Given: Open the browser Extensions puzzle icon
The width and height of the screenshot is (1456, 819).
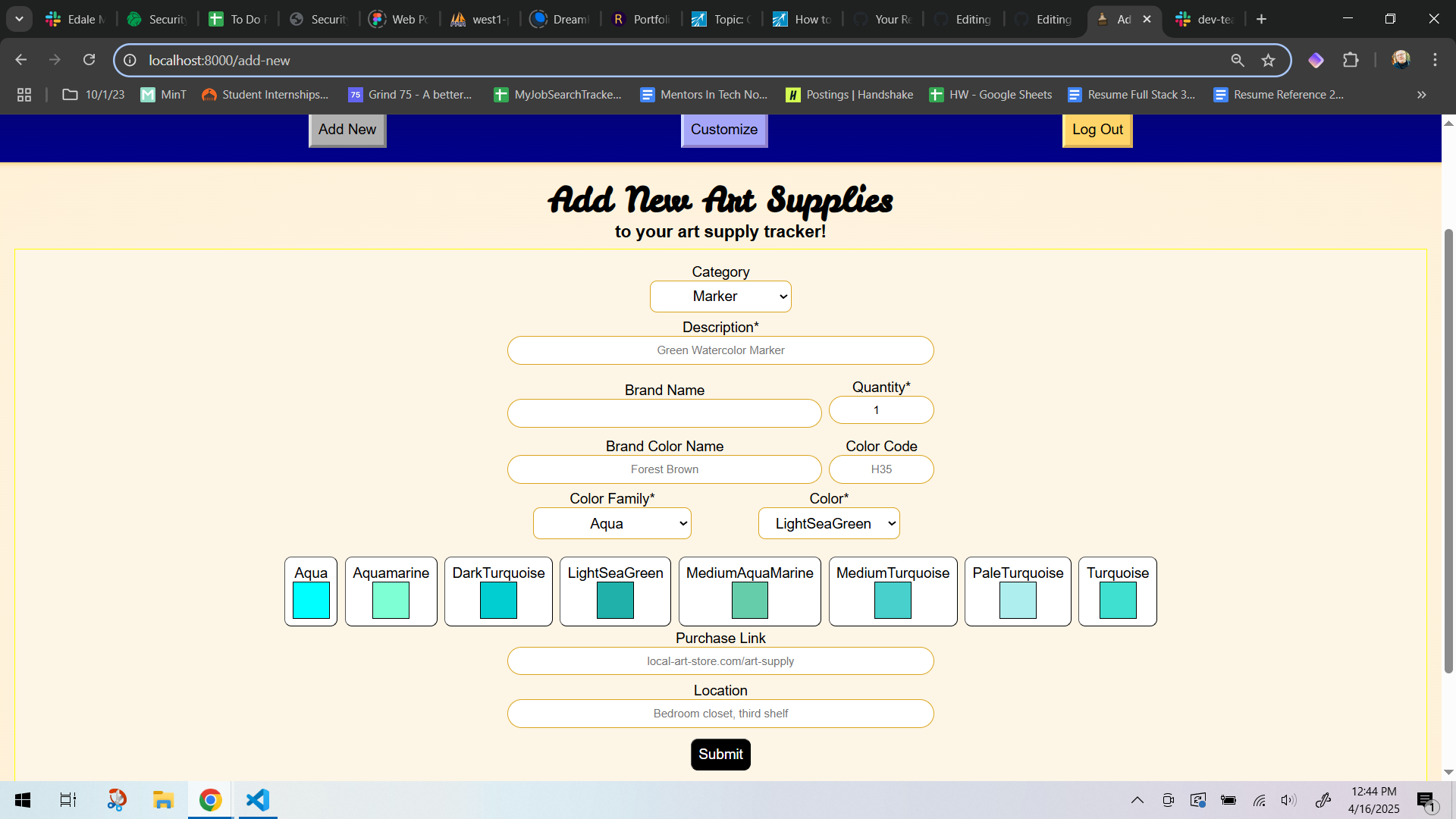Looking at the screenshot, I should pyautogui.click(x=1351, y=60).
